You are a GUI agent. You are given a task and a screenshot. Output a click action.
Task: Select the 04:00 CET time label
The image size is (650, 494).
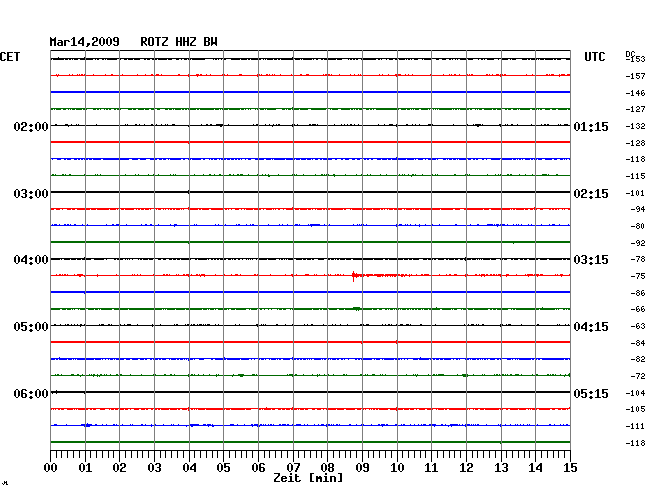[x=31, y=260]
